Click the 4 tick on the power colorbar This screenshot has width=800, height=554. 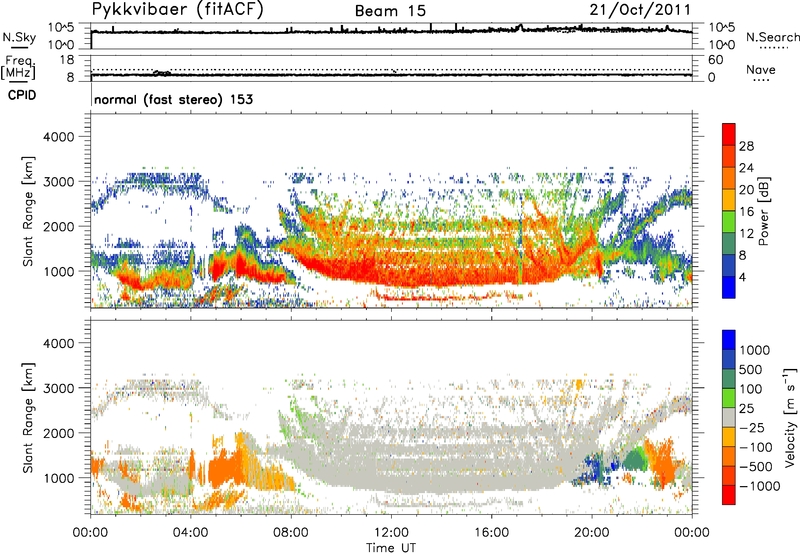743,277
